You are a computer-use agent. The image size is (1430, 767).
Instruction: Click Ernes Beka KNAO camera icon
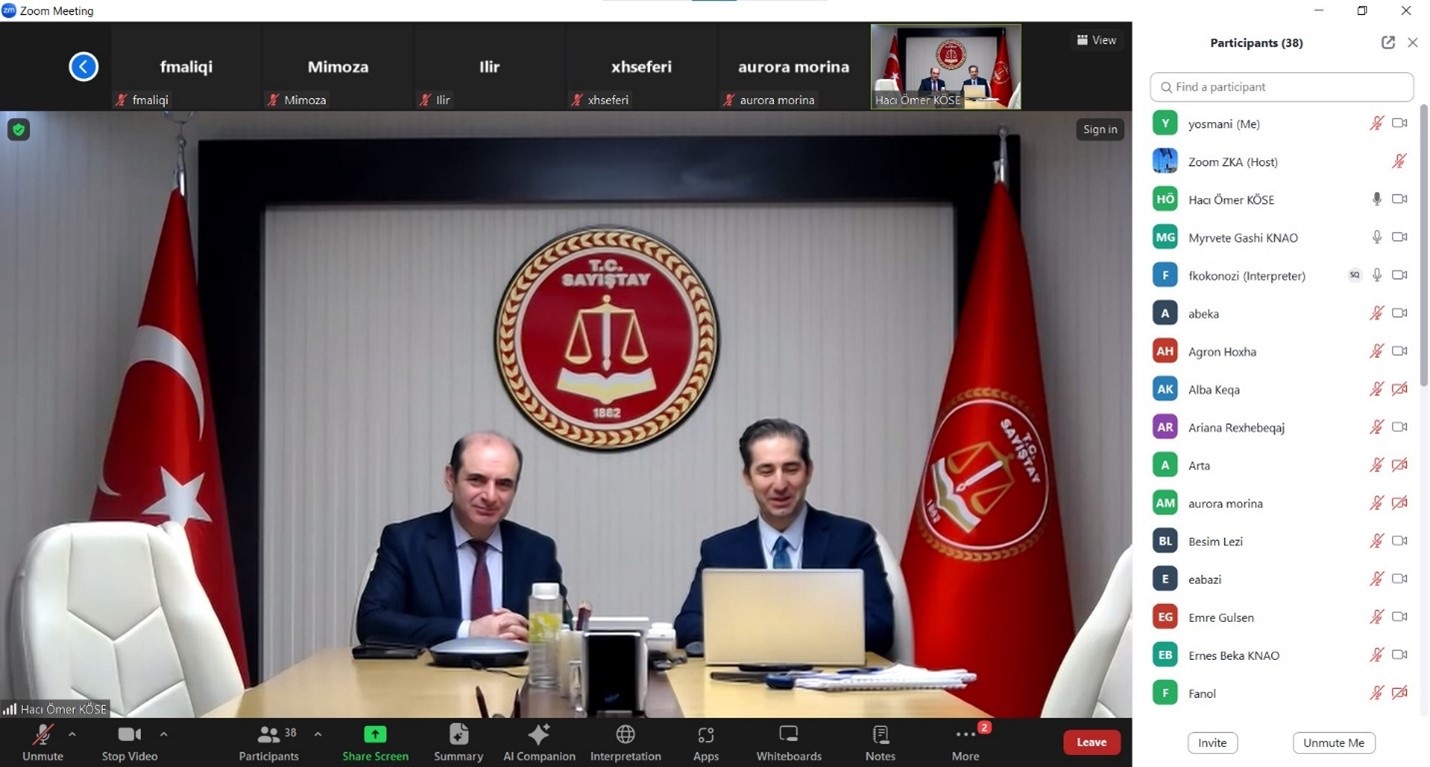pyautogui.click(x=1400, y=655)
